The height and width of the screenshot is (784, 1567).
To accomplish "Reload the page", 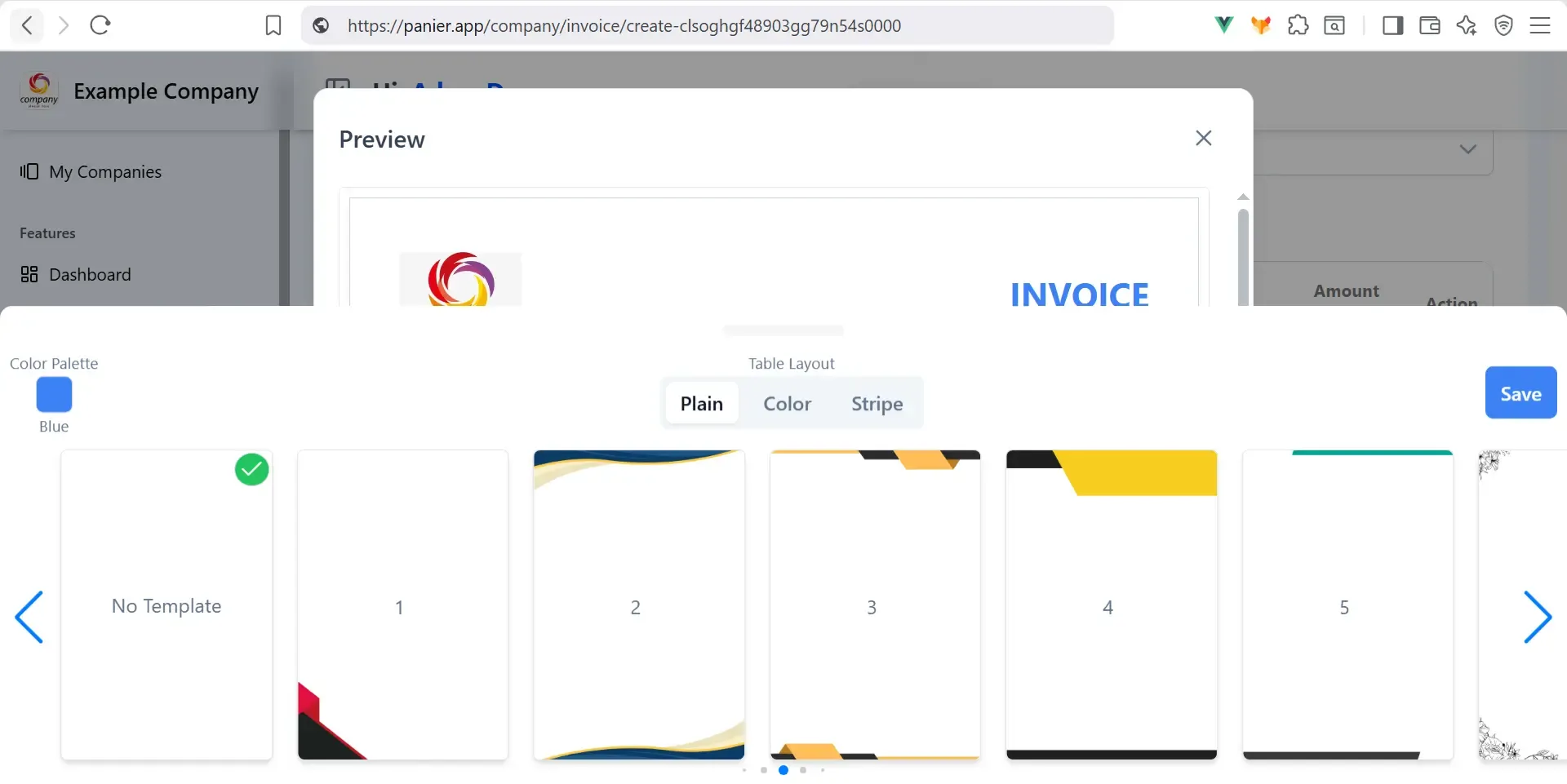I will (100, 25).
